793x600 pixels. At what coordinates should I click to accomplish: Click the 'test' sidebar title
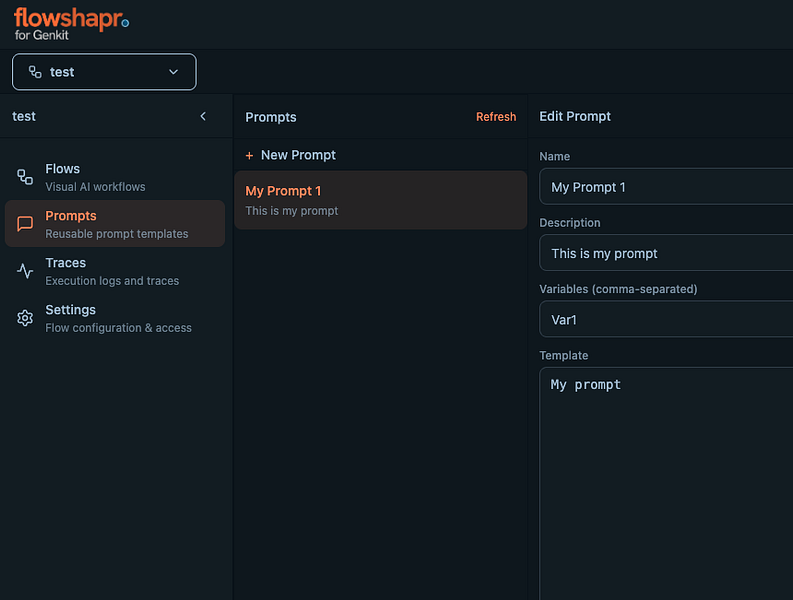(24, 116)
